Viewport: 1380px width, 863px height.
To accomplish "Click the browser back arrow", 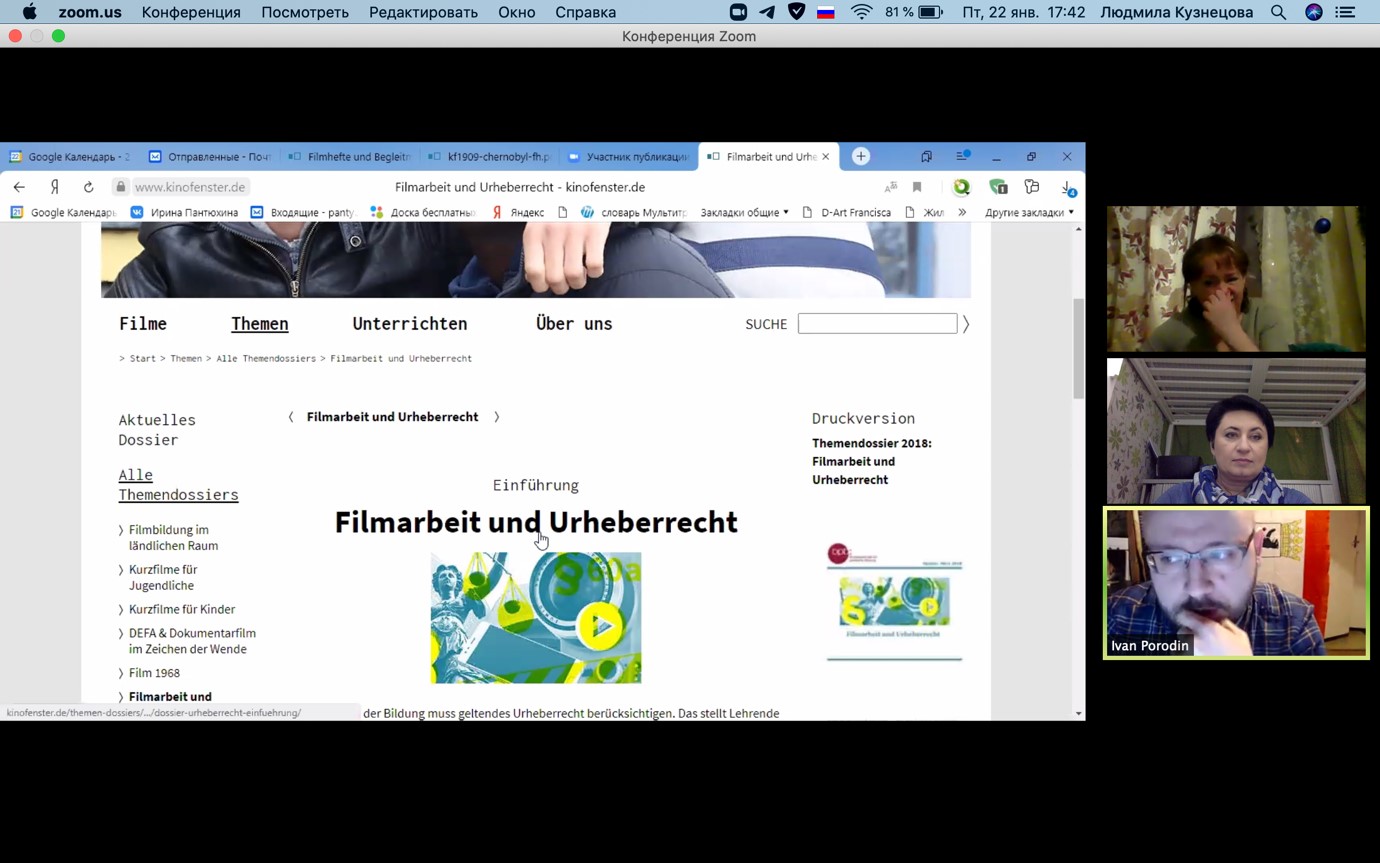I will click(19, 187).
